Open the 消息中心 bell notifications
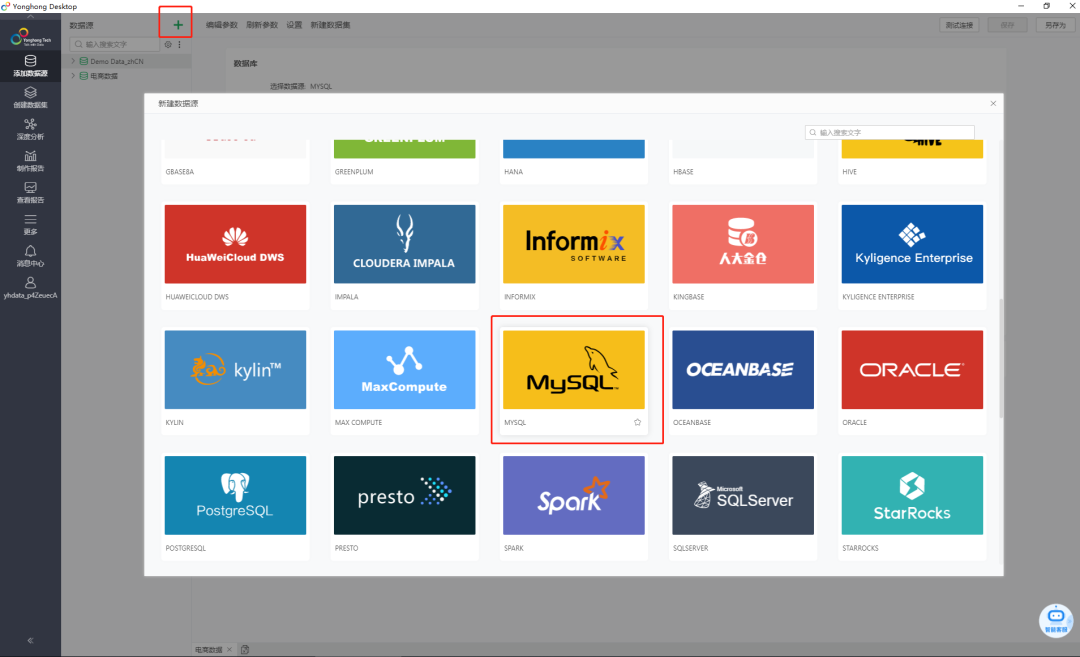 click(30, 256)
